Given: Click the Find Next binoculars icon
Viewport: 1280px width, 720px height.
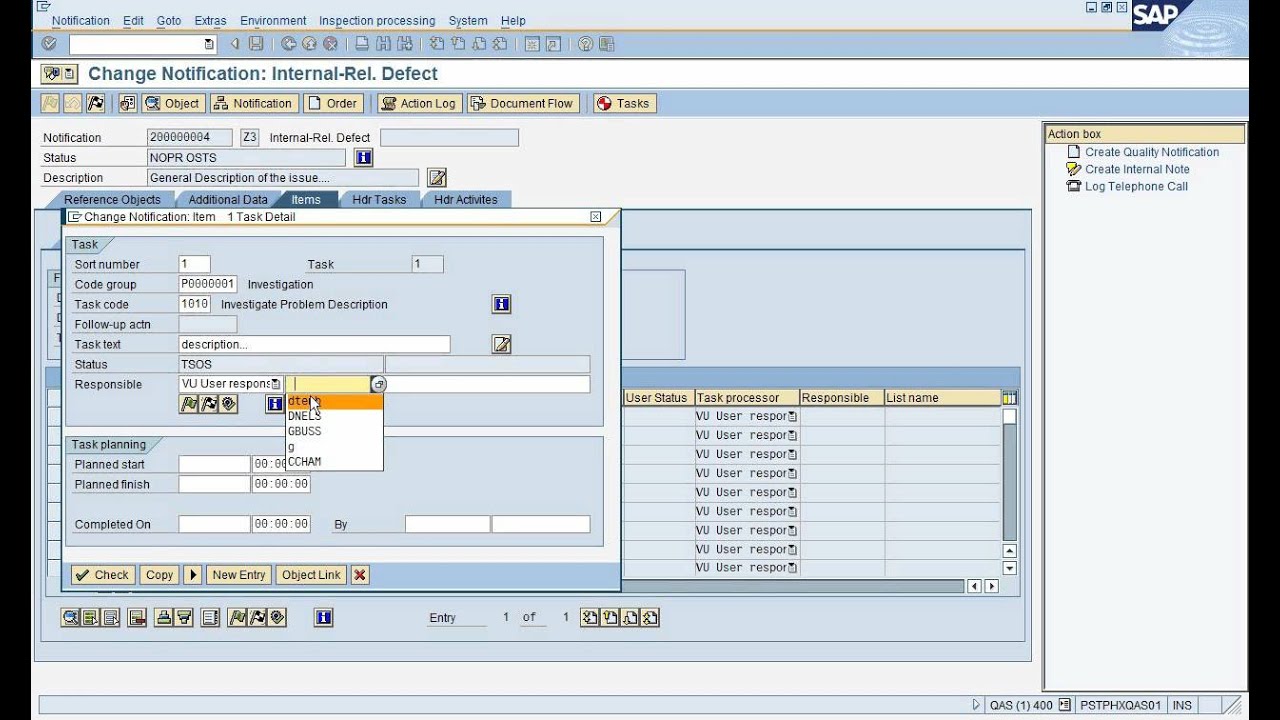Looking at the screenshot, I should [404, 44].
